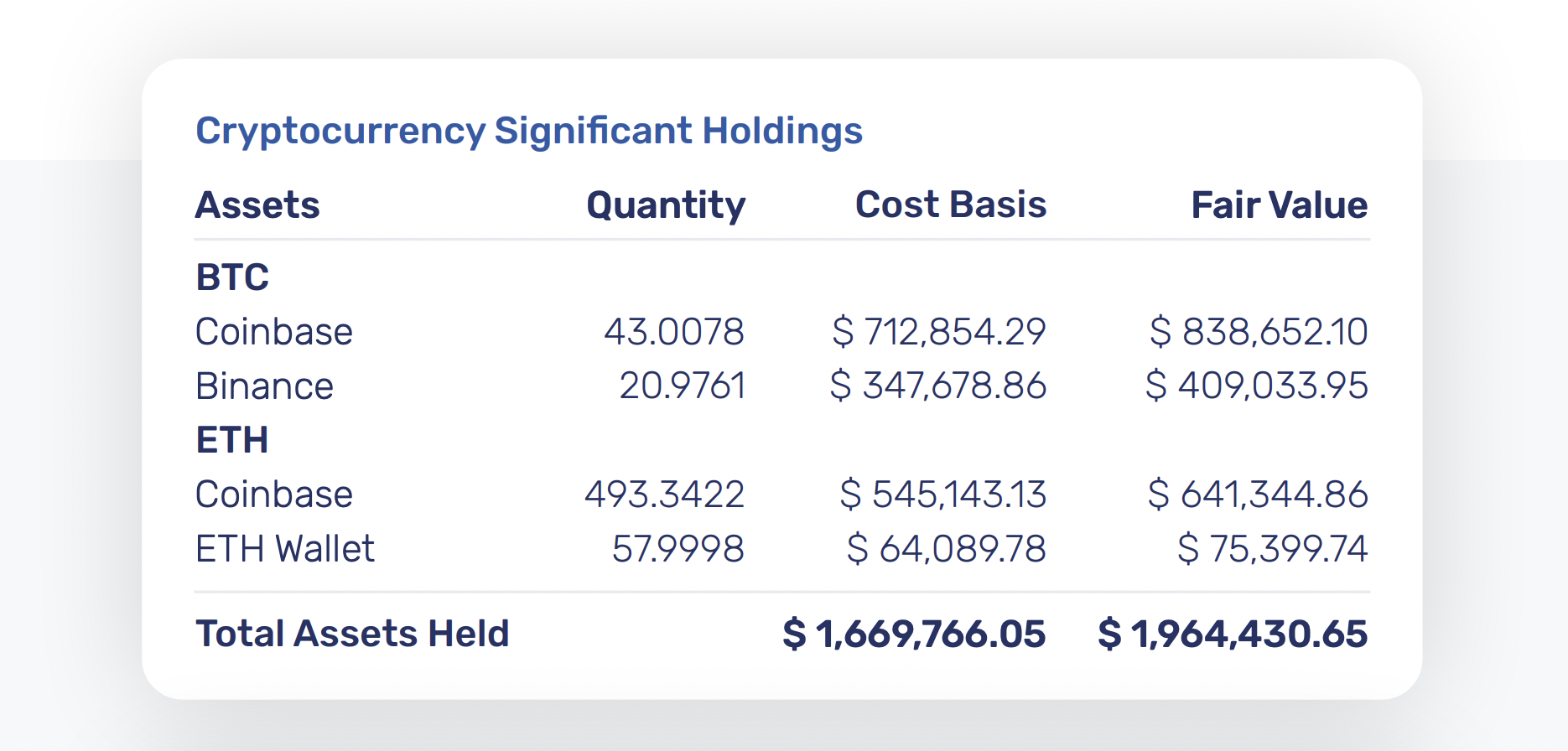
Task: Click the Cryptocurrency Significant Holdings title
Action: point(529,132)
